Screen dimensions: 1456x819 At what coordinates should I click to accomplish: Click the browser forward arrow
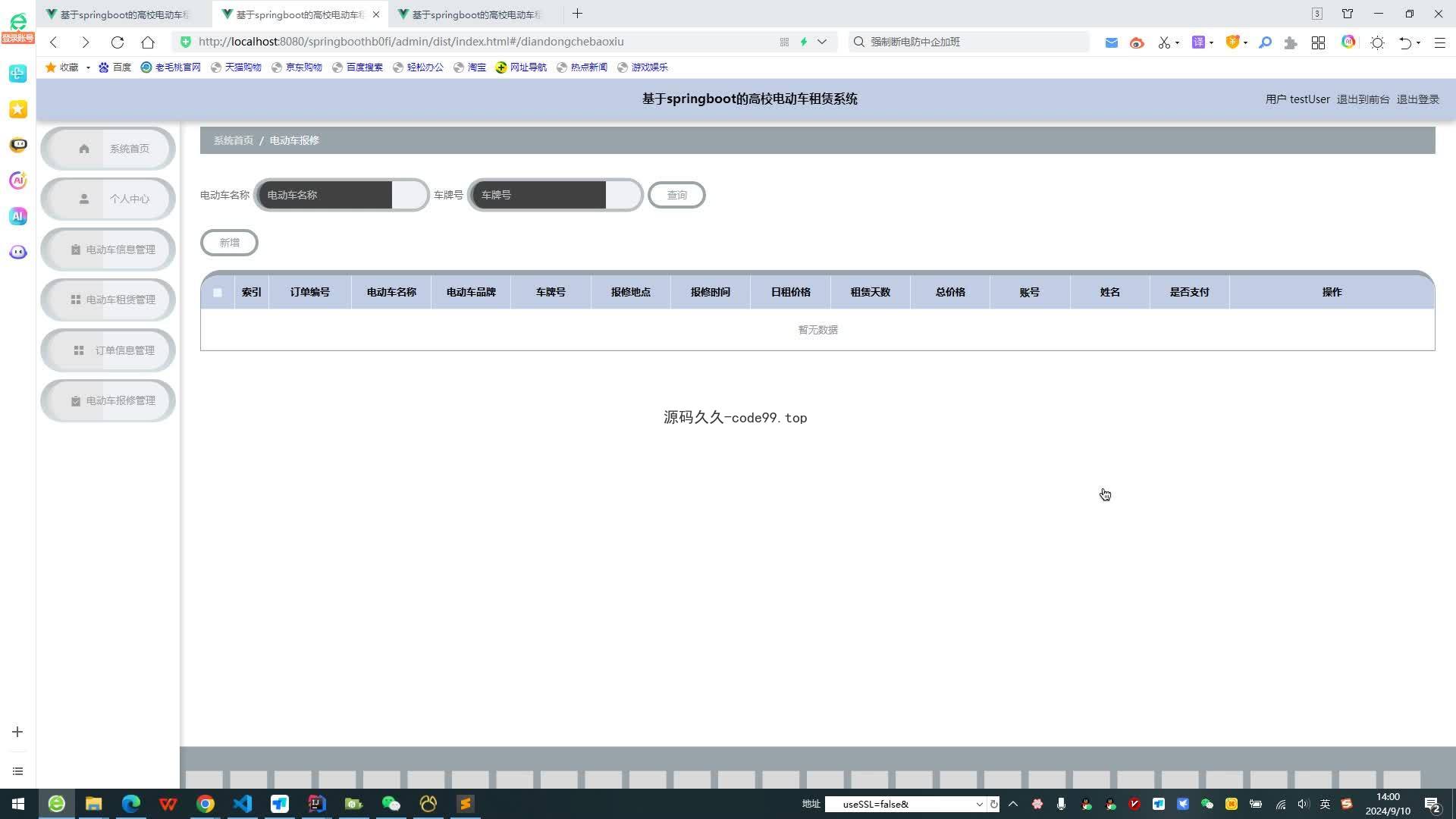coord(85,42)
